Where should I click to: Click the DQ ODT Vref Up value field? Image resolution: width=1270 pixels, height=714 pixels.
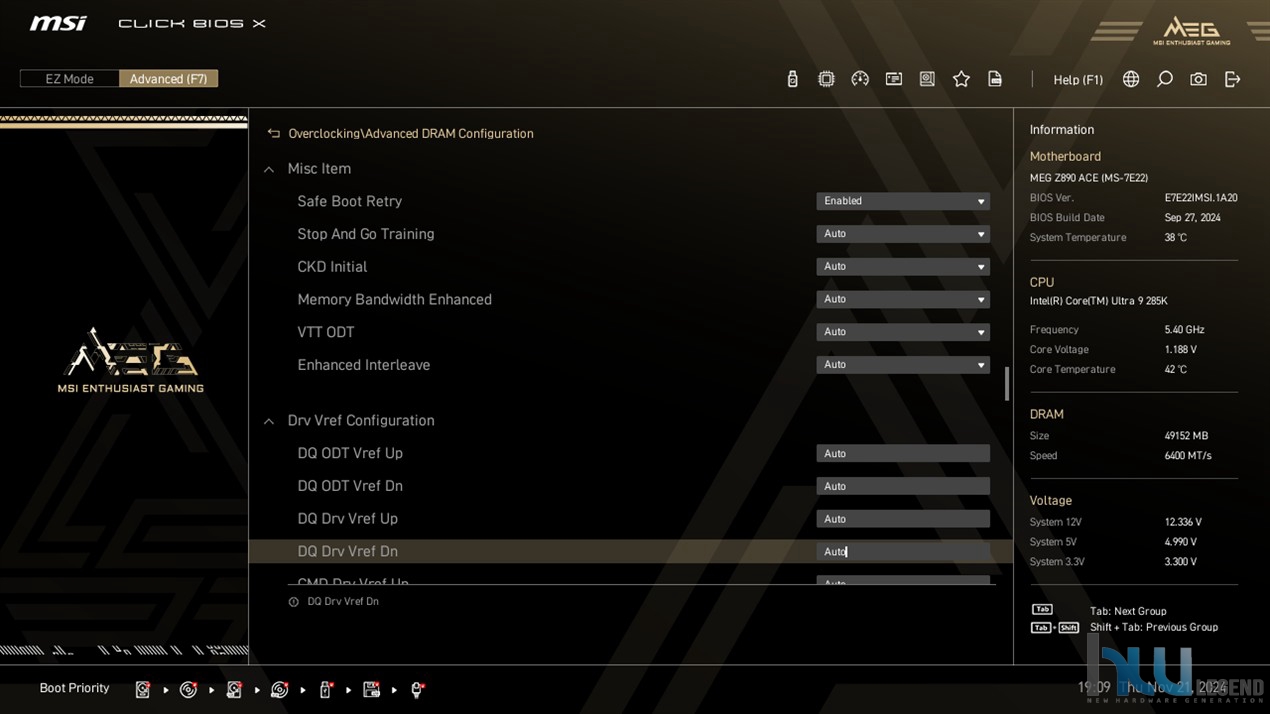903,454
